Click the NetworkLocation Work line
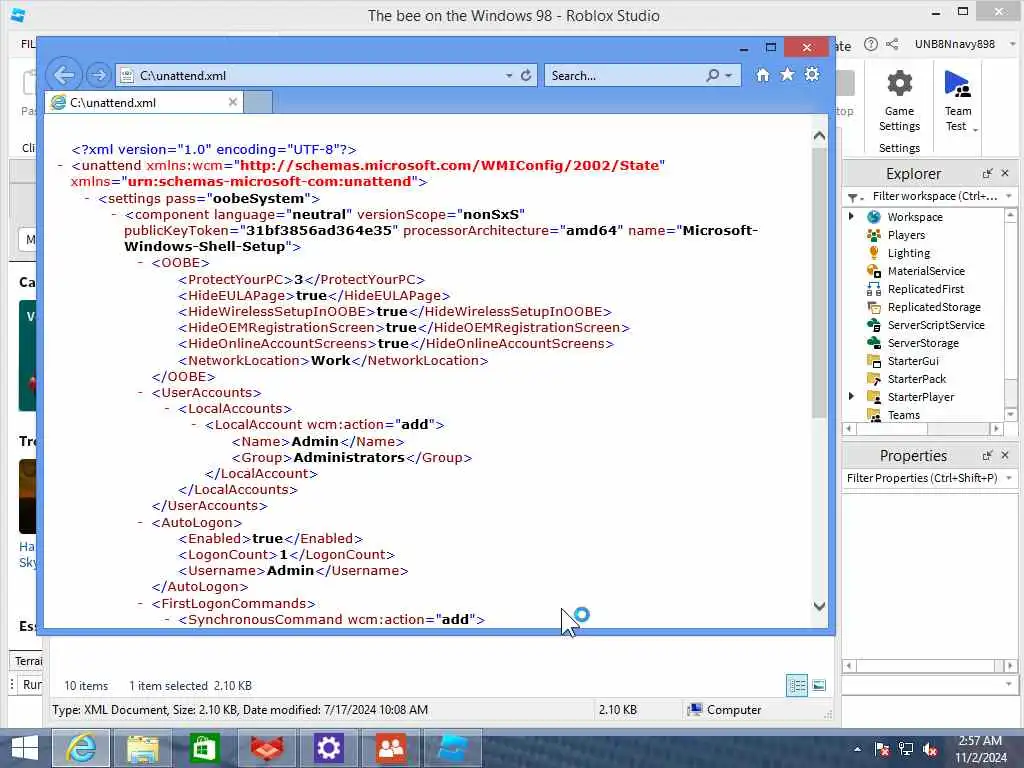Viewport: 1024px width, 768px height. (332, 360)
